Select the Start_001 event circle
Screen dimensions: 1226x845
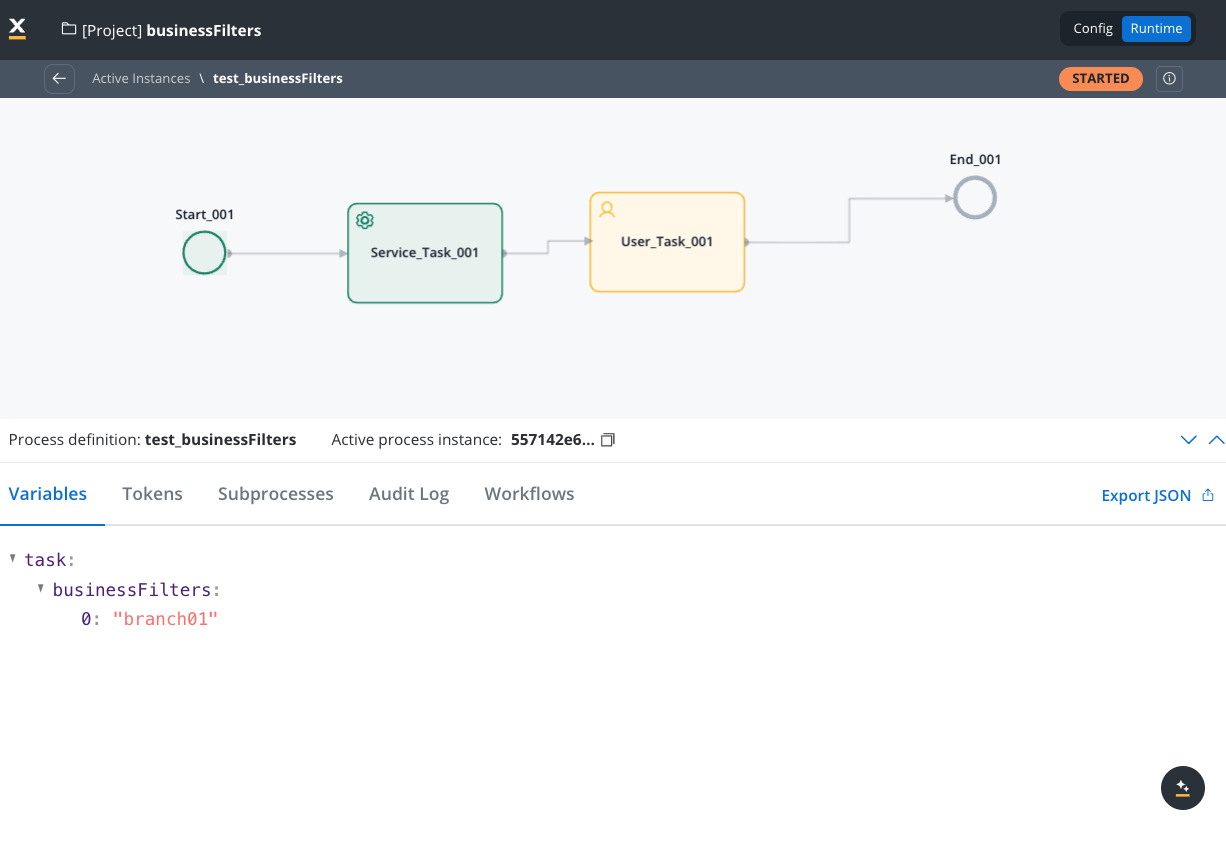click(204, 253)
